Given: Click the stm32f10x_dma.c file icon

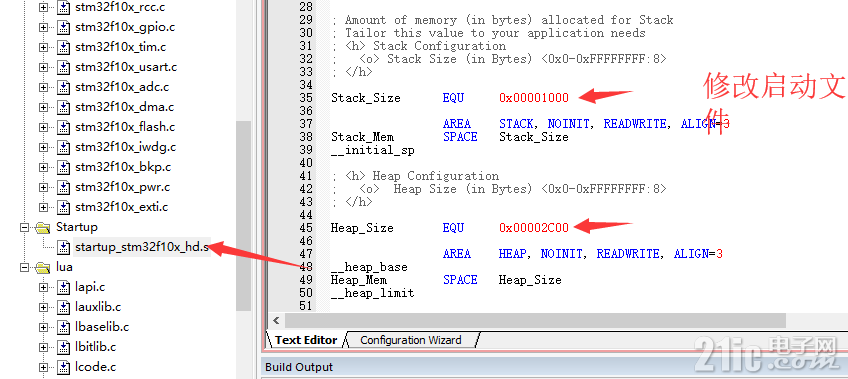Looking at the screenshot, I should [64, 108].
